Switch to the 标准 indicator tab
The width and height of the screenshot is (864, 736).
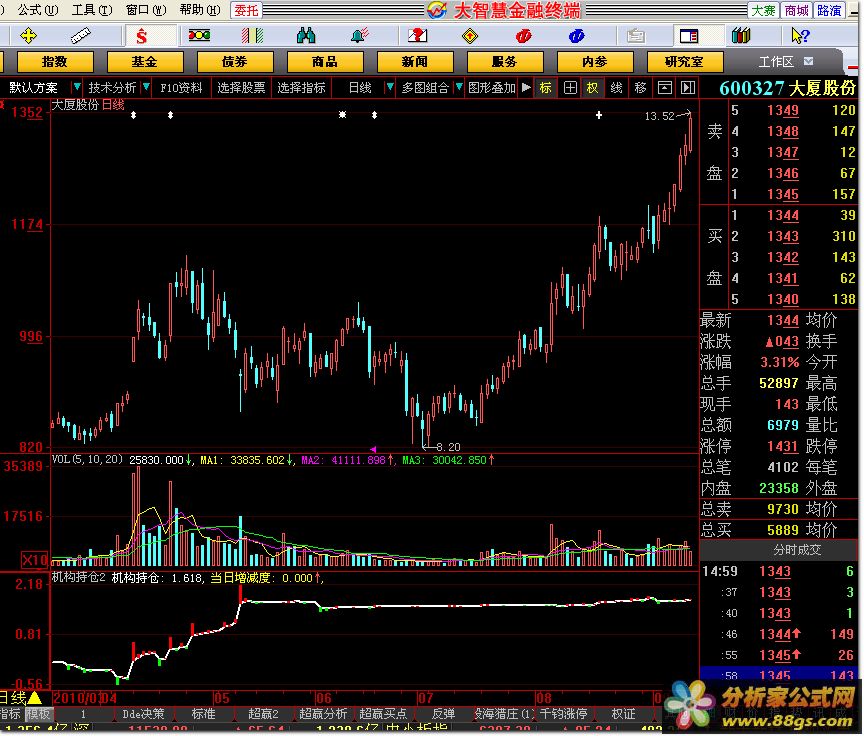coord(203,714)
